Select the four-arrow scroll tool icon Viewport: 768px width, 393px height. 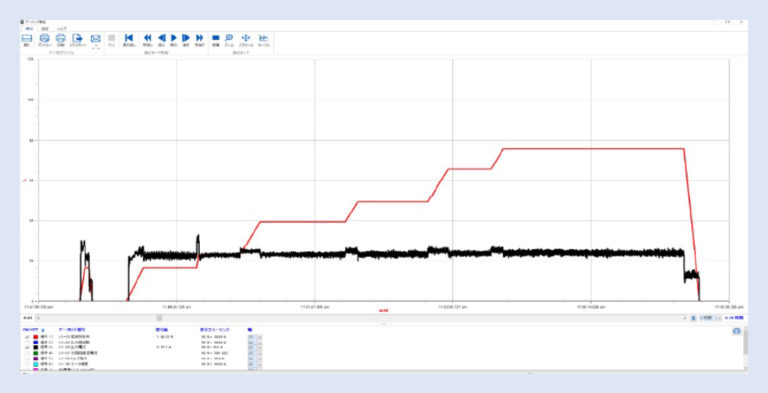tap(246, 38)
